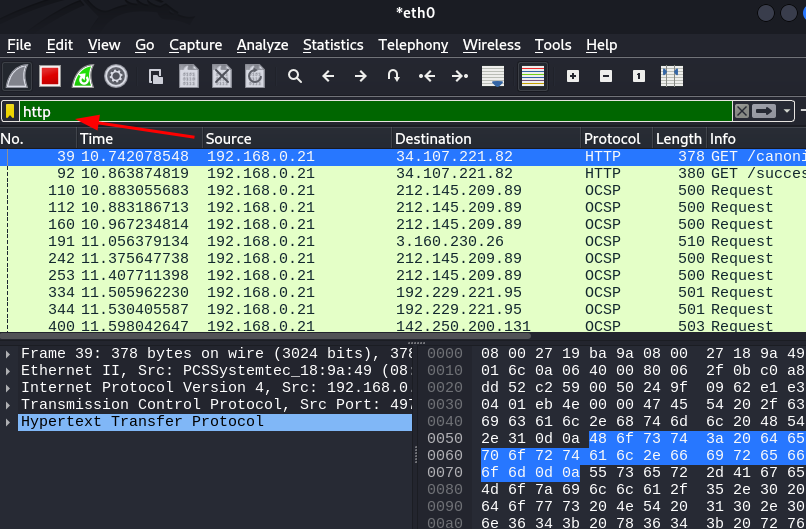Viewport: 806px width, 529px height.
Task: Sort packets by No. column
Action: tap(38, 139)
